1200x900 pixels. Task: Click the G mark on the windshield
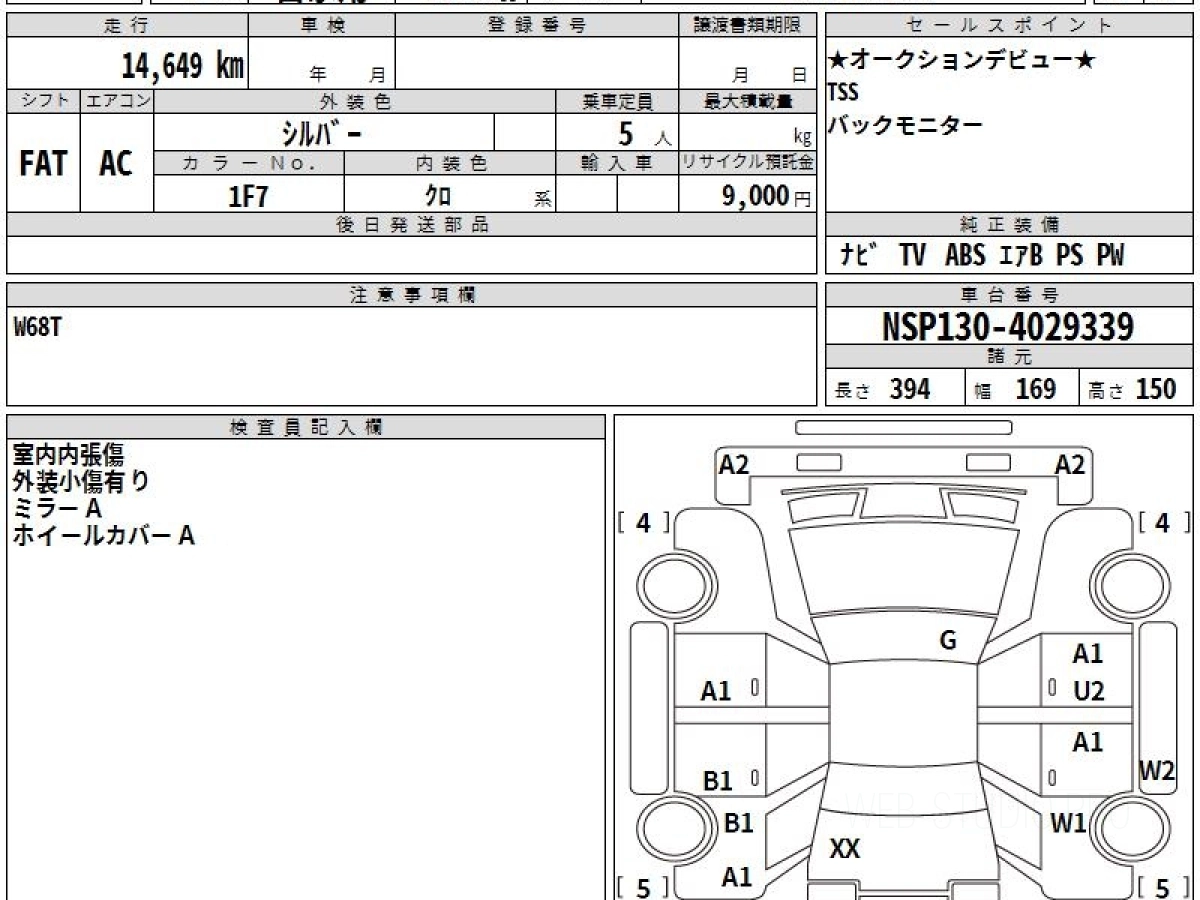point(948,641)
